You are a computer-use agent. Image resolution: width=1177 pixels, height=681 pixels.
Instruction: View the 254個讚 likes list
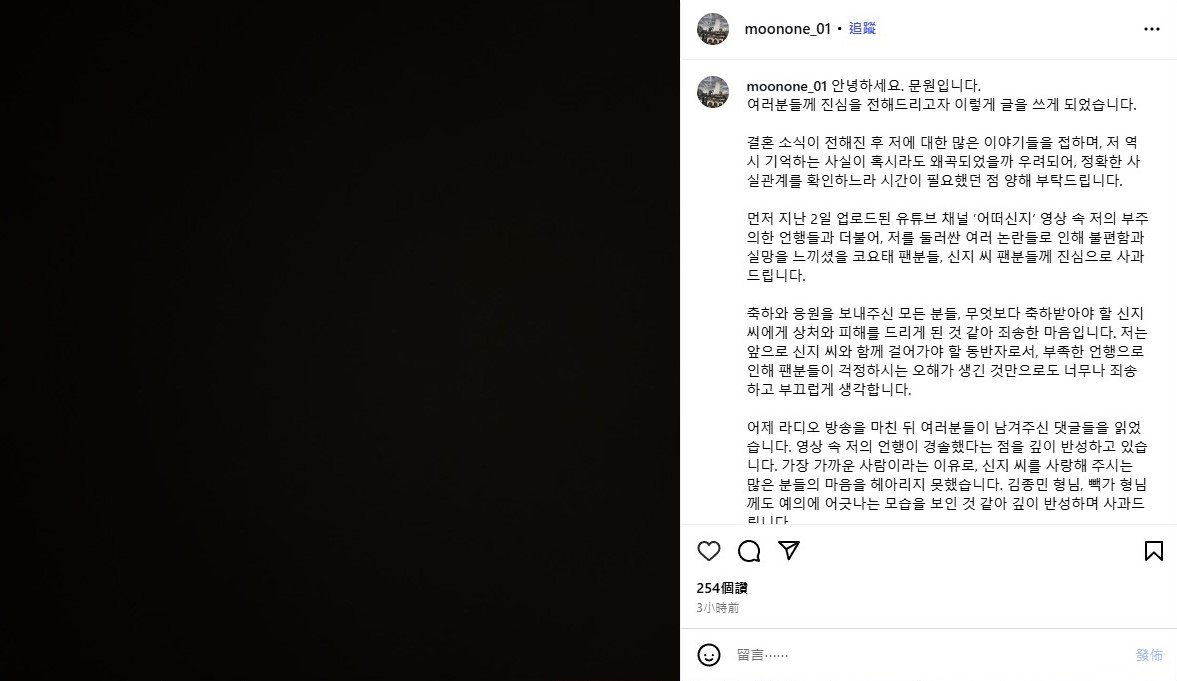click(722, 588)
